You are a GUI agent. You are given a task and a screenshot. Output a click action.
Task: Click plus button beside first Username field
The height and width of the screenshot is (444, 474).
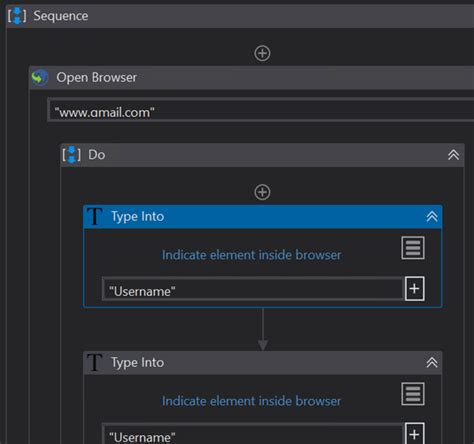[414, 288]
